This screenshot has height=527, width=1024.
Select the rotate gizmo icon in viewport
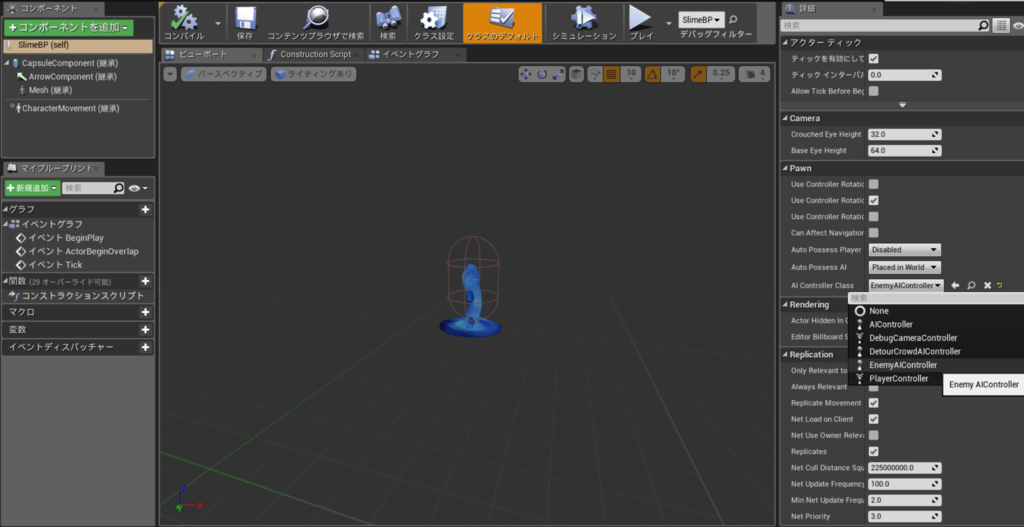tap(541, 74)
